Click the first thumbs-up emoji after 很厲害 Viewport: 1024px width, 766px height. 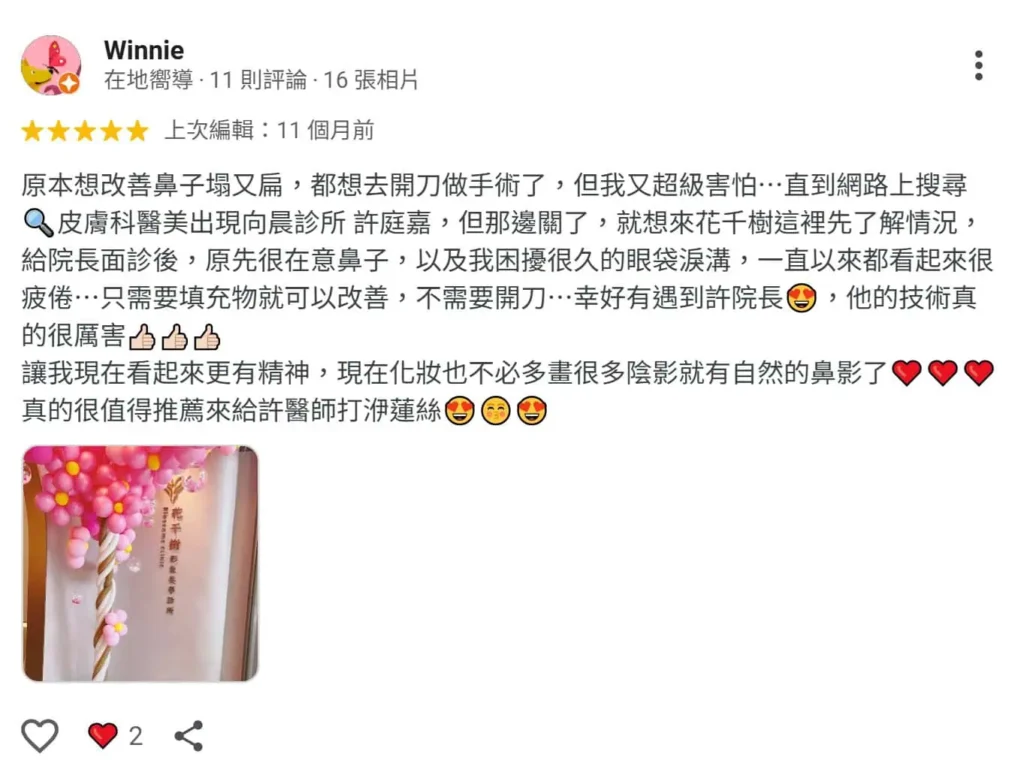[142, 337]
